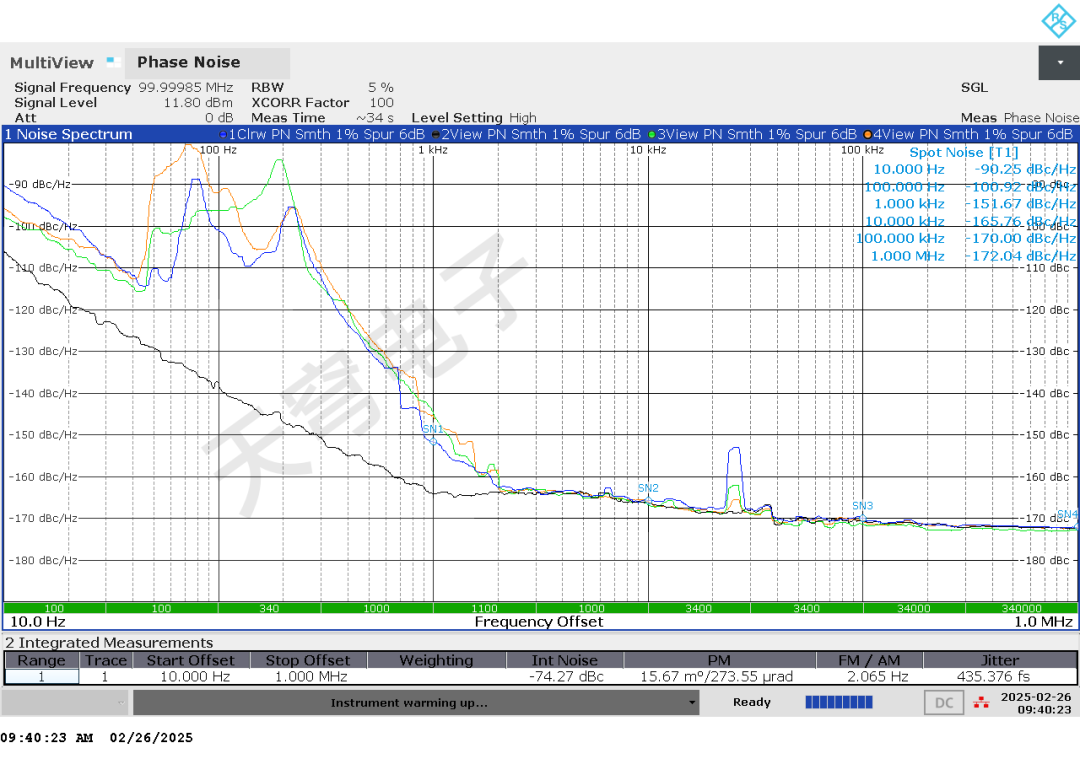1080x759 pixels.
Task: Click the red network status icon
Action: (x=981, y=703)
